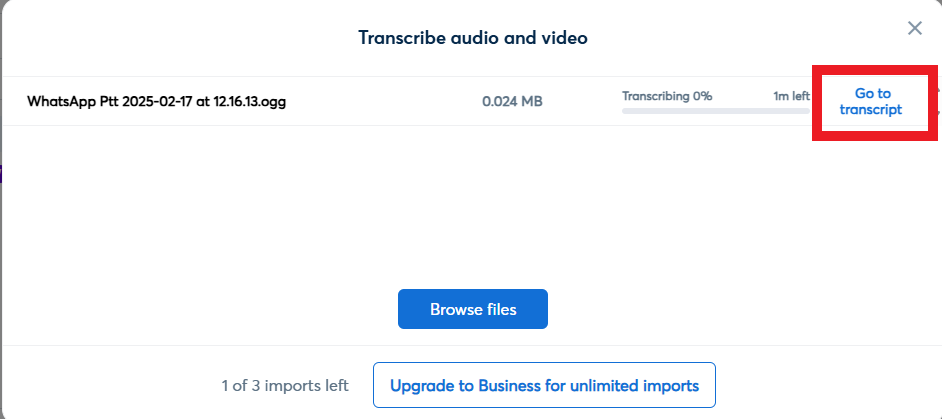The image size is (942, 419).
Task: Click the 1m left time estimate
Action: point(791,96)
